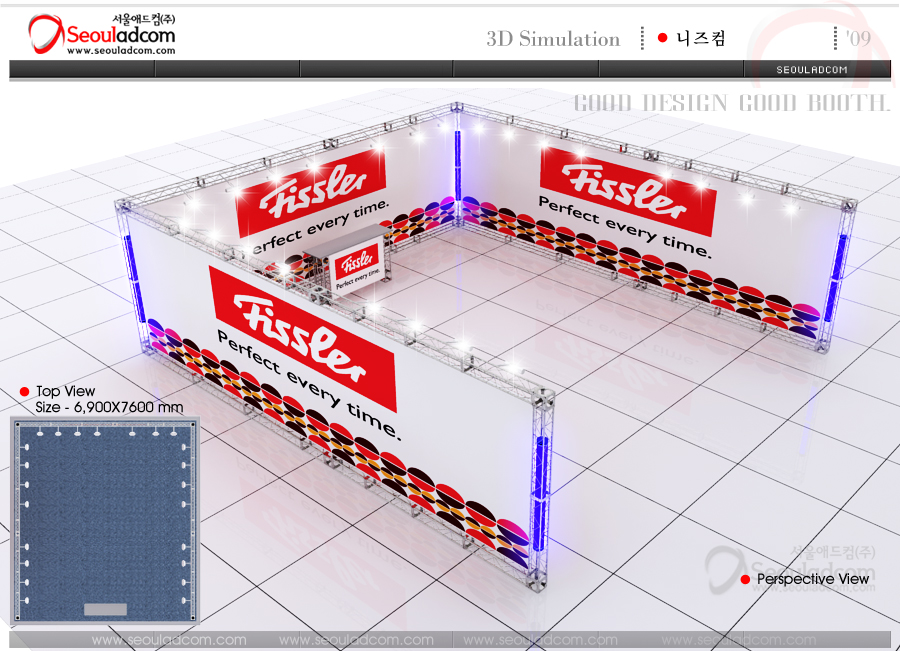Click the Top View label

click(x=66, y=391)
